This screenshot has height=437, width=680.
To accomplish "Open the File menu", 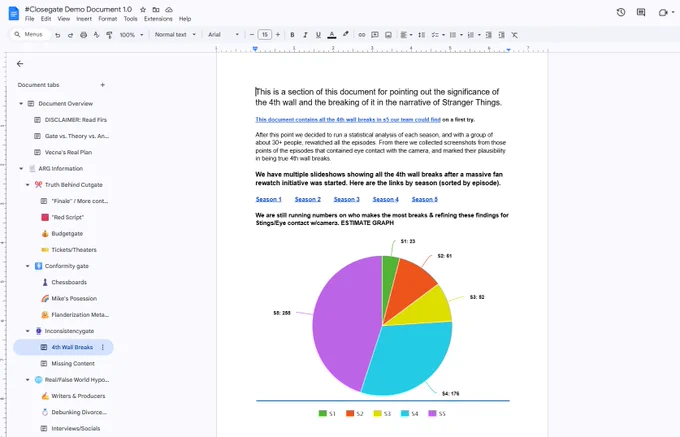I will click(29, 19).
